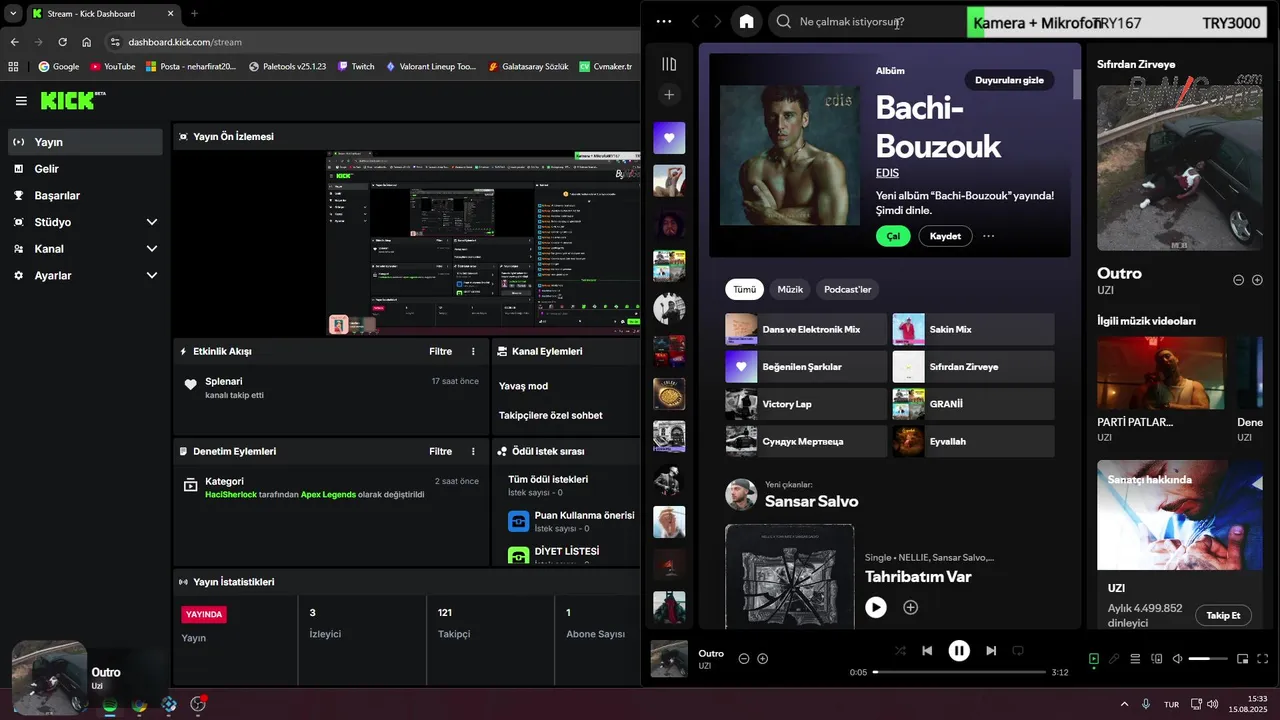Open Filtre in Etkinlik Akışı panel
1280x720 pixels.
pyautogui.click(x=440, y=351)
